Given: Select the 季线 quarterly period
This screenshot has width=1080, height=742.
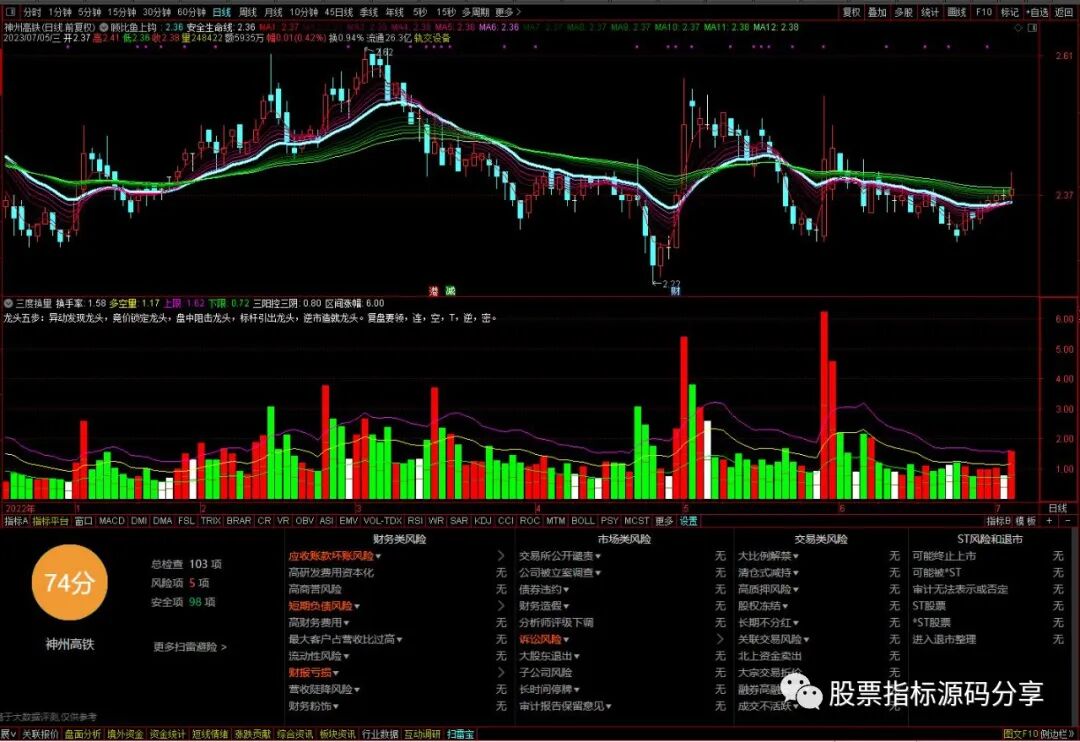Looking at the screenshot, I should pyautogui.click(x=369, y=12).
